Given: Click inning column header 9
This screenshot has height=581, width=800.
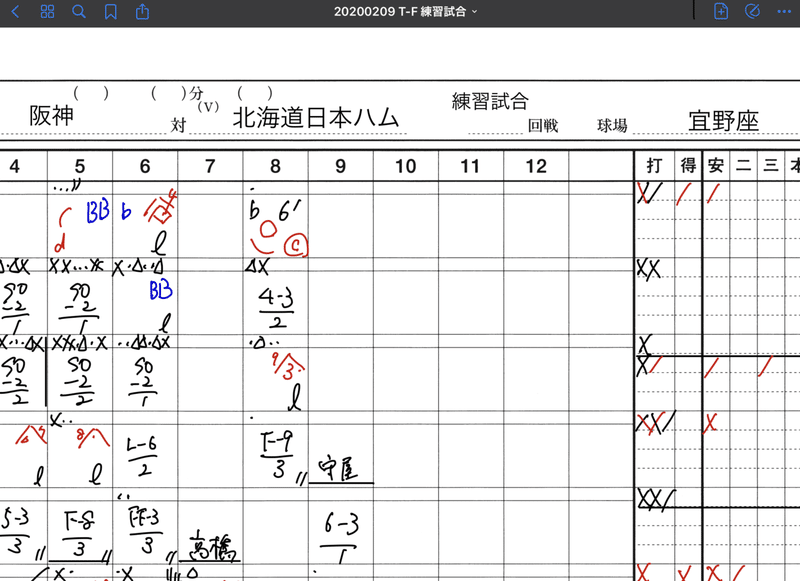Looking at the screenshot, I should (340, 166).
